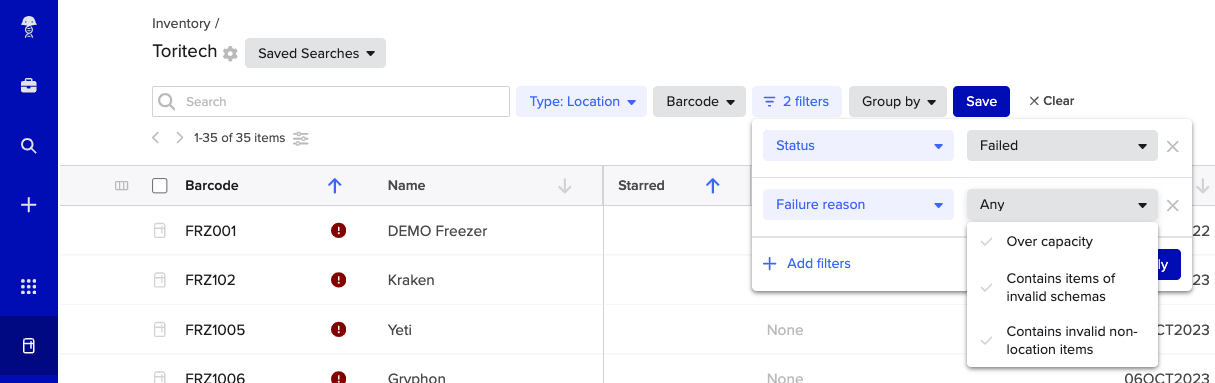Tick the select-all checkbox beside Barcode
Viewport: 1215px width, 383px height.
160,185
